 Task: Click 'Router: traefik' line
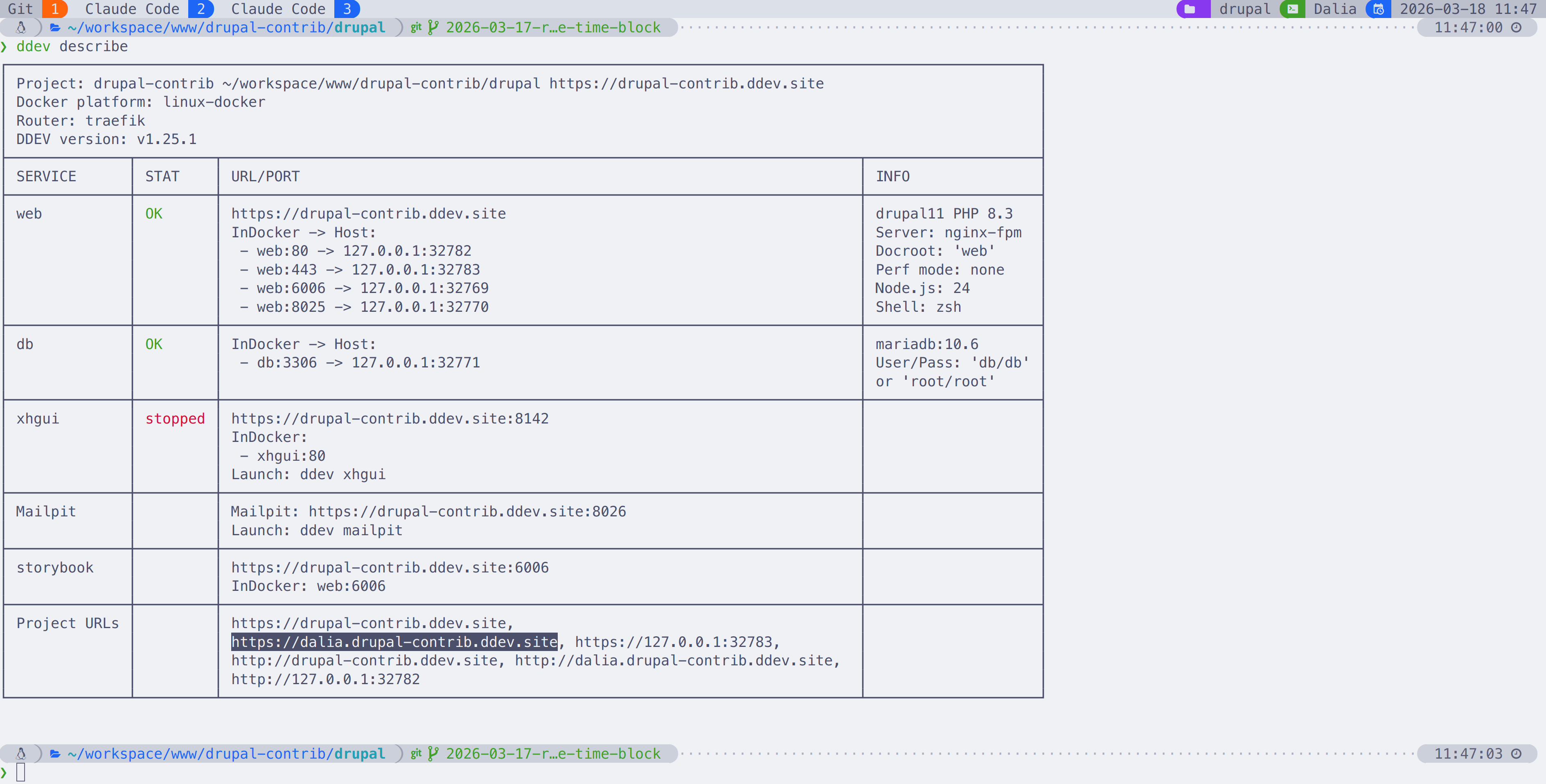pyautogui.click(x=81, y=121)
